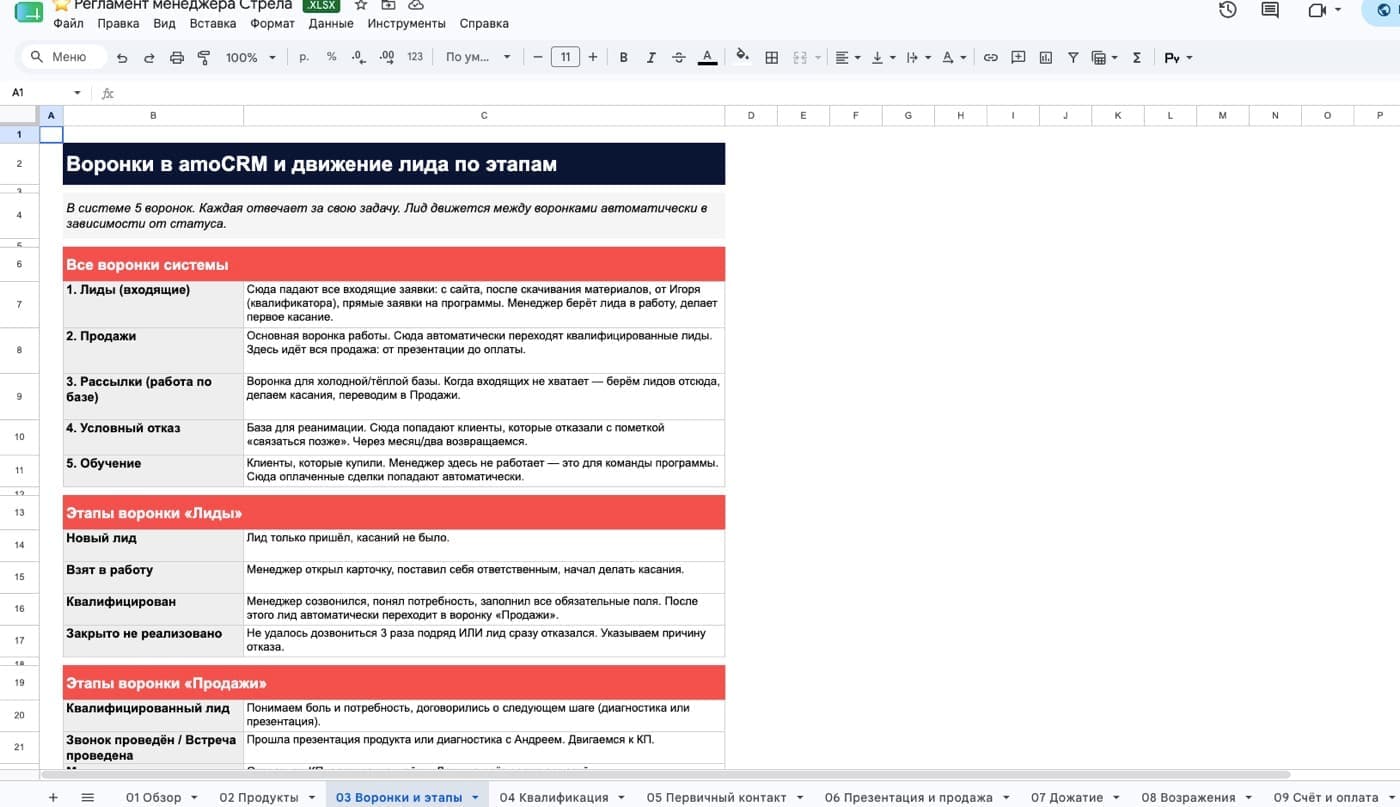Open the horizontal align dropdown
The width and height of the screenshot is (1400, 807).
tap(847, 58)
